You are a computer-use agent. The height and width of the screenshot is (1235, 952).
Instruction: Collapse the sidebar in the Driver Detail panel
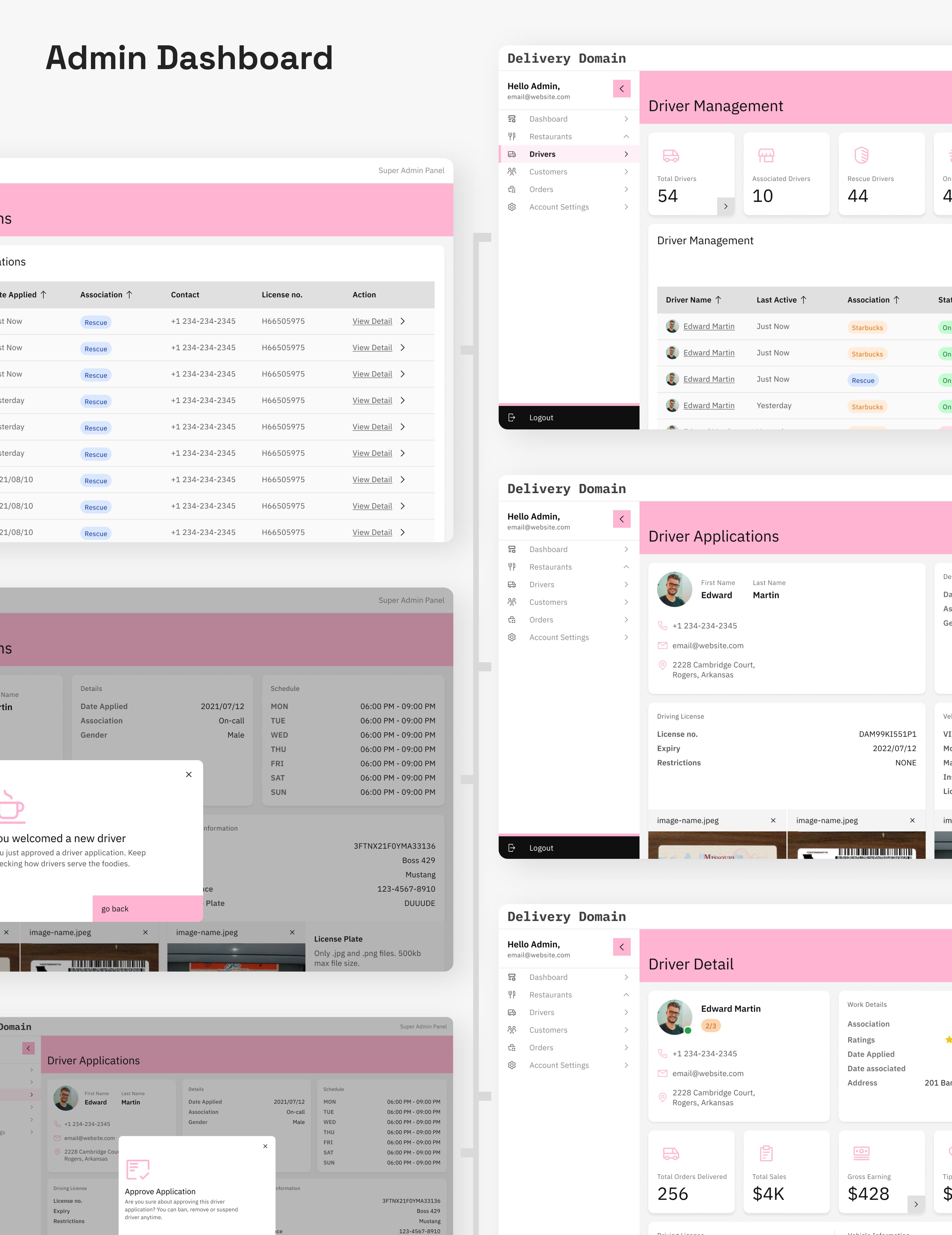point(622,947)
